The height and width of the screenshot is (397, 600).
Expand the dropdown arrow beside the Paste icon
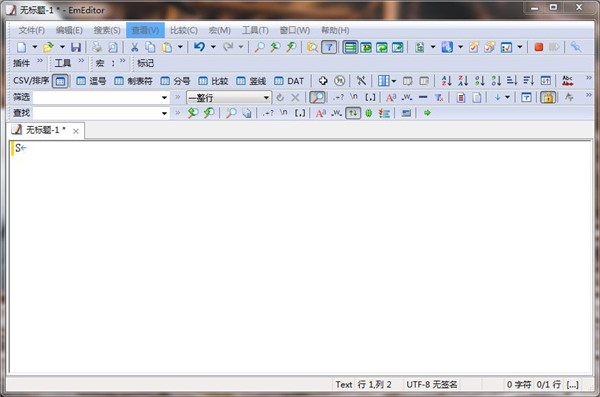tap(180, 47)
